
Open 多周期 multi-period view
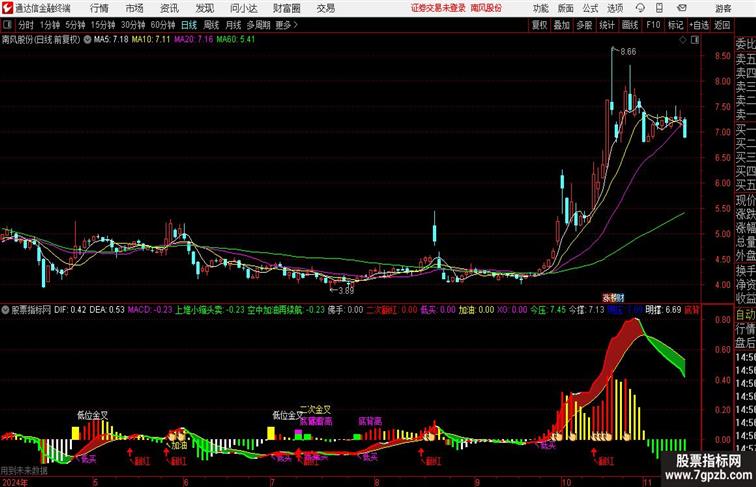point(258,25)
